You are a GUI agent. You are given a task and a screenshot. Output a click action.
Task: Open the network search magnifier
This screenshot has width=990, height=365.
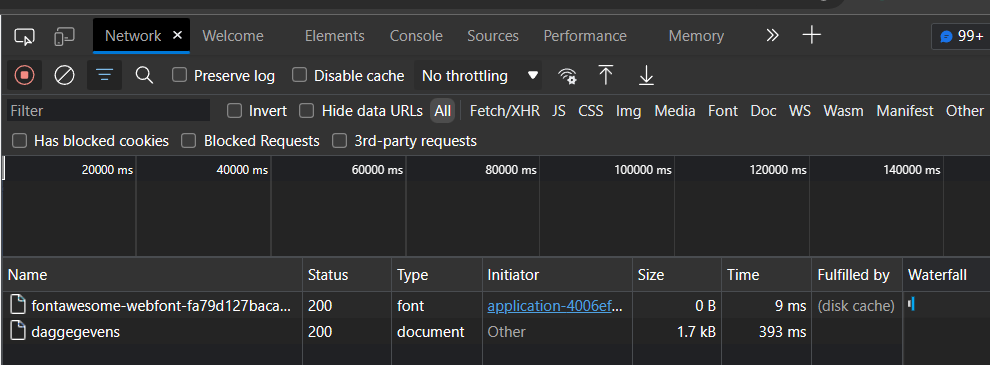click(x=145, y=76)
